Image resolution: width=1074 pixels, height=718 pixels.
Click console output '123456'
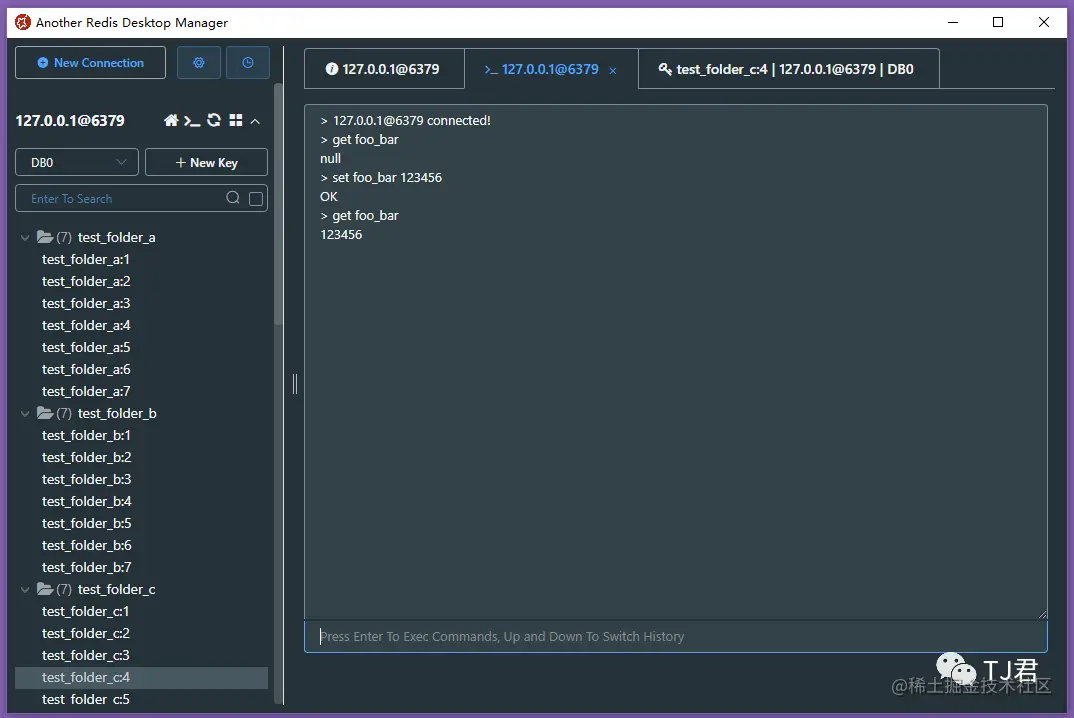[341, 234]
